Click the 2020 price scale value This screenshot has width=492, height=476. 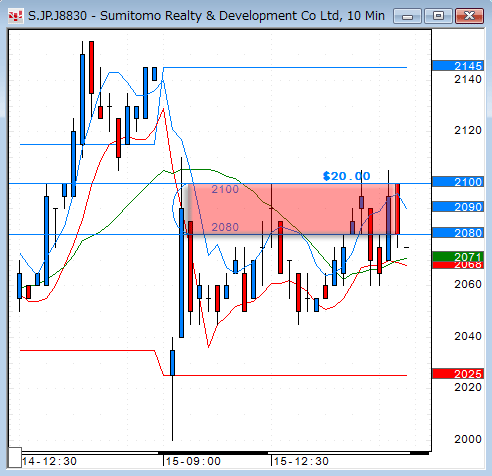[468, 387]
